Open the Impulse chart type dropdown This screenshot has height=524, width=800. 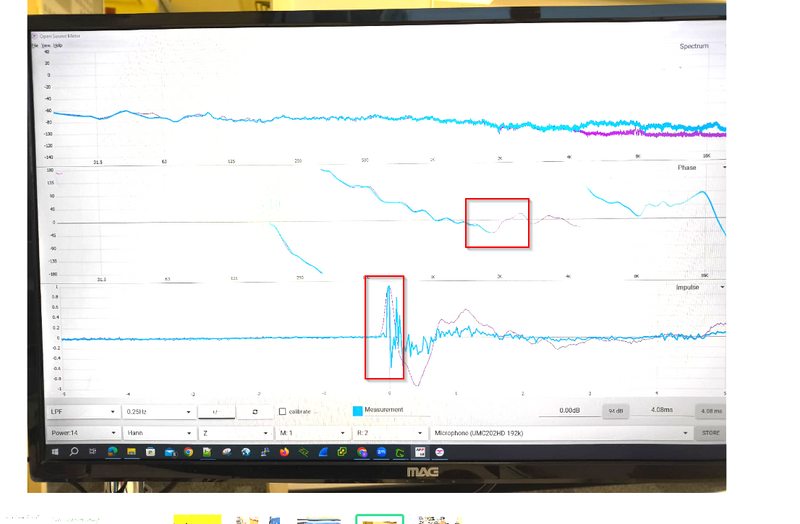point(700,287)
